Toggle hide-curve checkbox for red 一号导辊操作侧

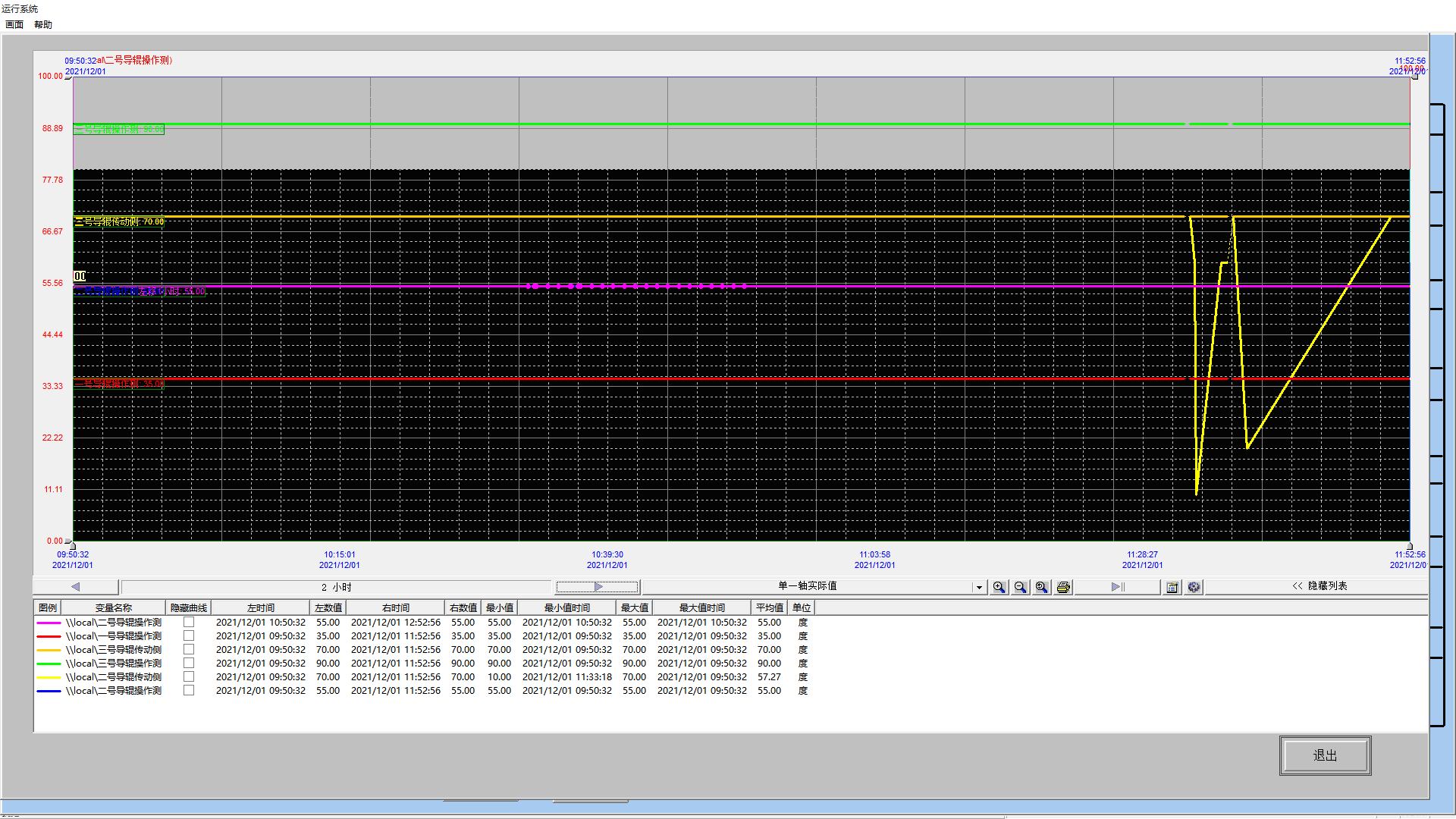[x=189, y=635]
